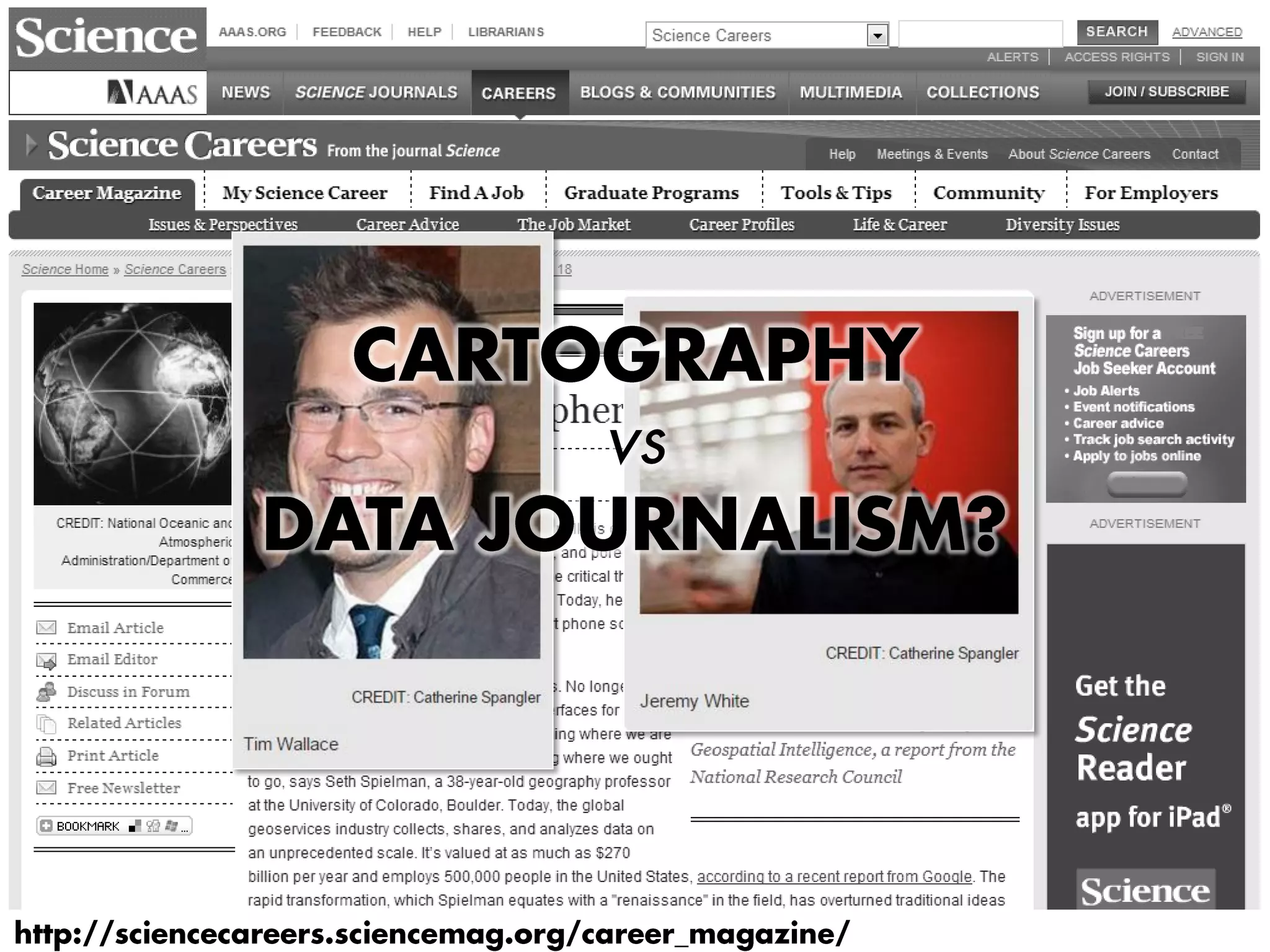Screen dimensions: 1270x952
Task: Open About Science Careers link
Action: pos(1079,154)
